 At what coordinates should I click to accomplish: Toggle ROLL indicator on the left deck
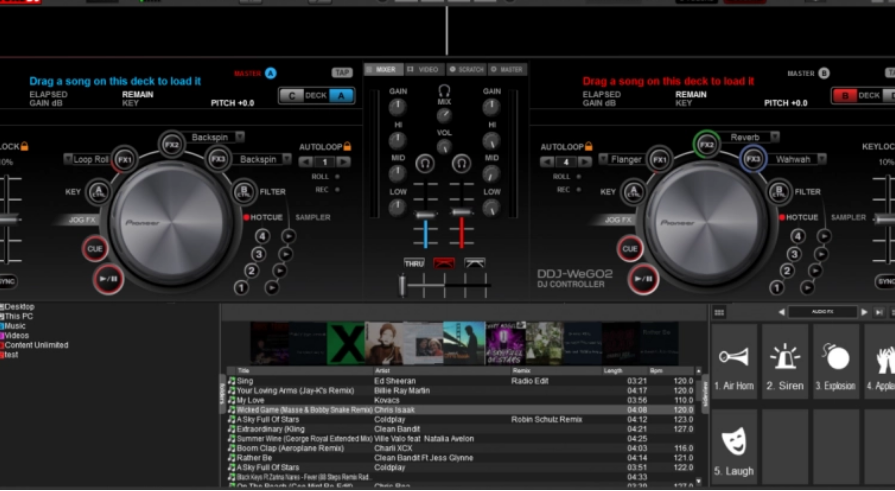click(x=337, y=177)
